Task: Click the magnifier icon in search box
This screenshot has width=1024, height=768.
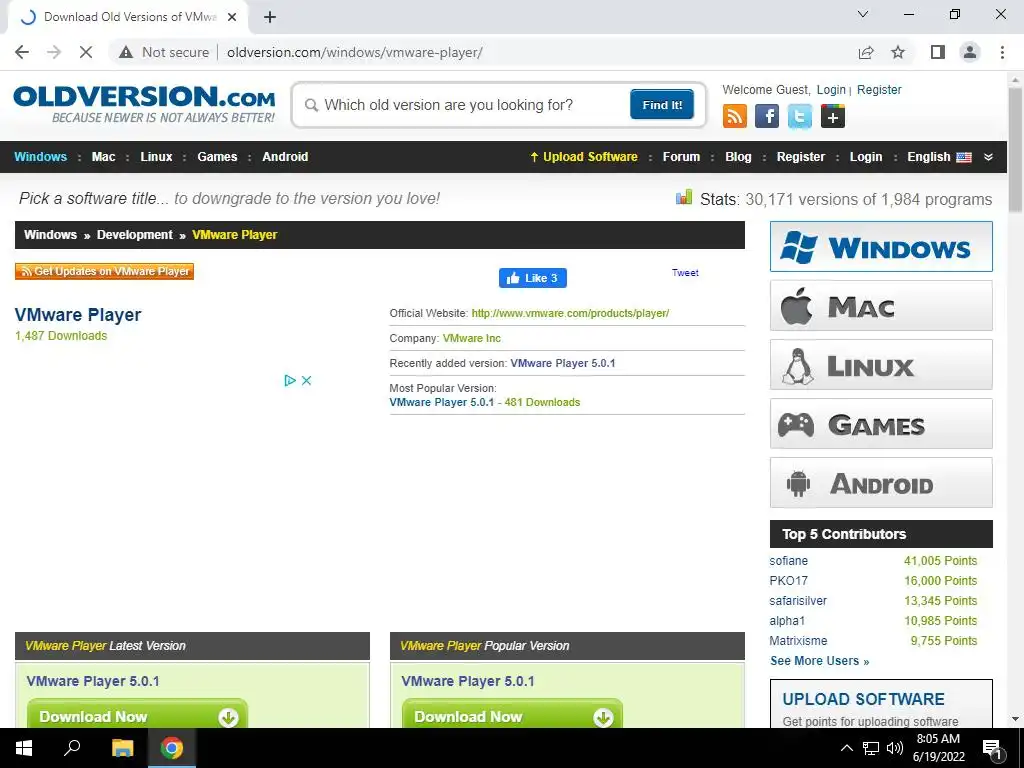Action: pos(312,105)
